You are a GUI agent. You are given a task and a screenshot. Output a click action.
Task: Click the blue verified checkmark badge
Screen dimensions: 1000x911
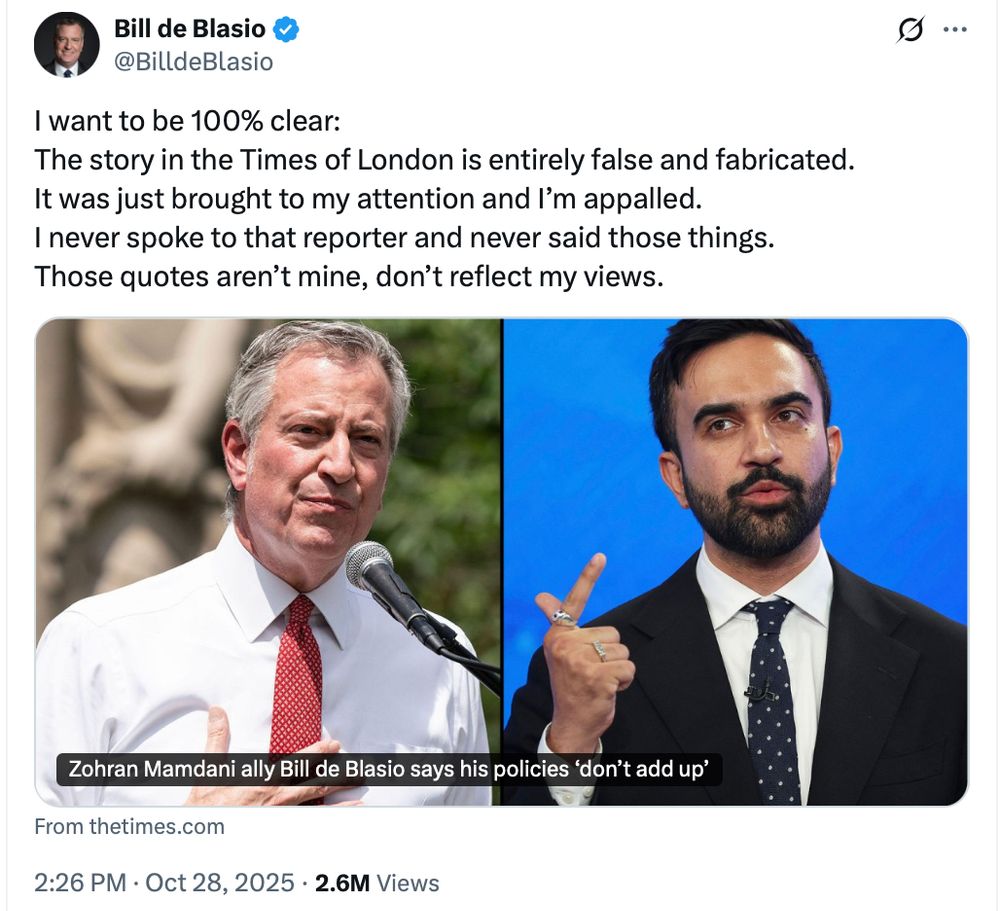click(286, 29)
